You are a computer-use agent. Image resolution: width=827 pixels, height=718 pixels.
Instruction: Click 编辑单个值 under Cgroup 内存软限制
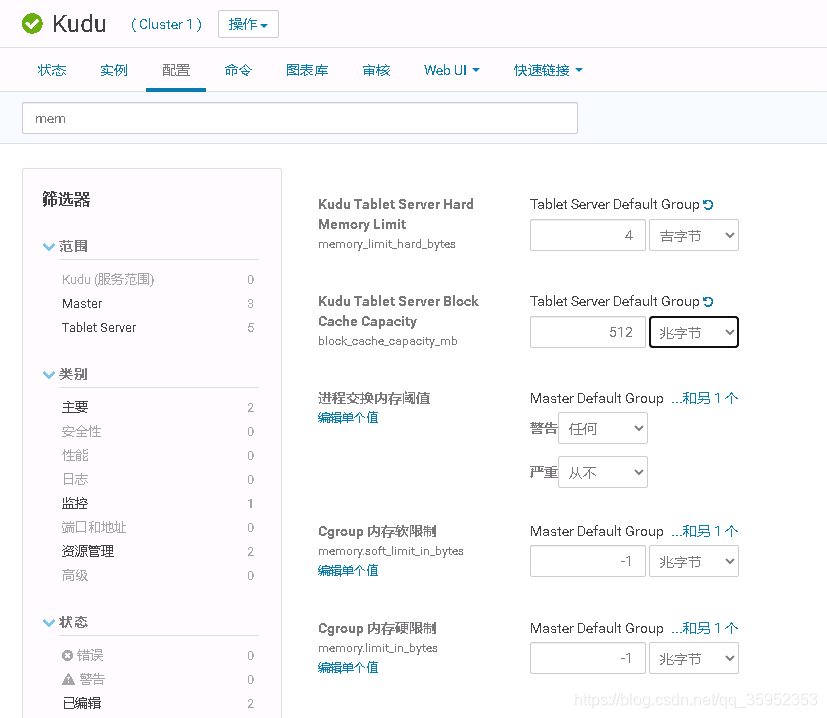pyautogui.click(x=348, y=571)
